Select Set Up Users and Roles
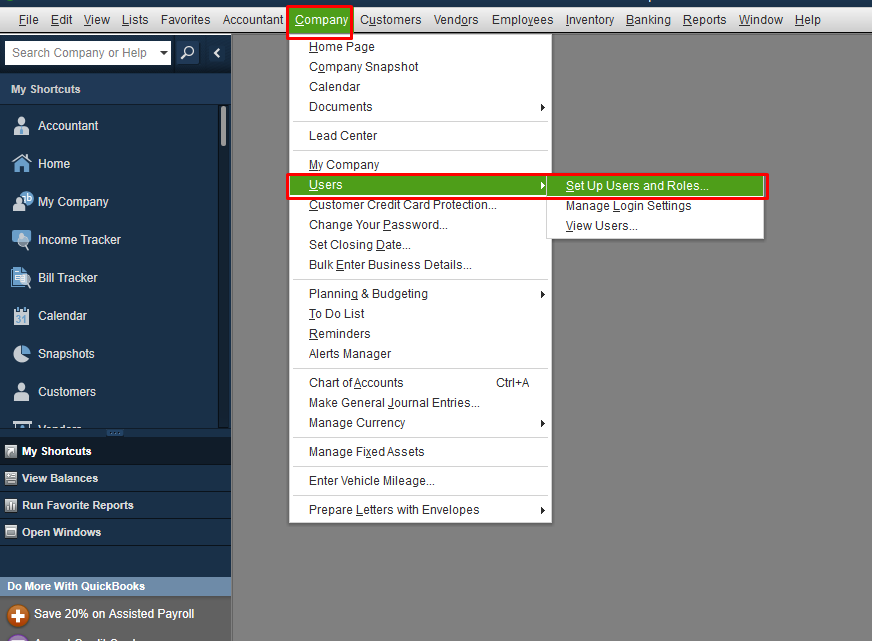Screen dimensions: 872x641 [655, 186]
